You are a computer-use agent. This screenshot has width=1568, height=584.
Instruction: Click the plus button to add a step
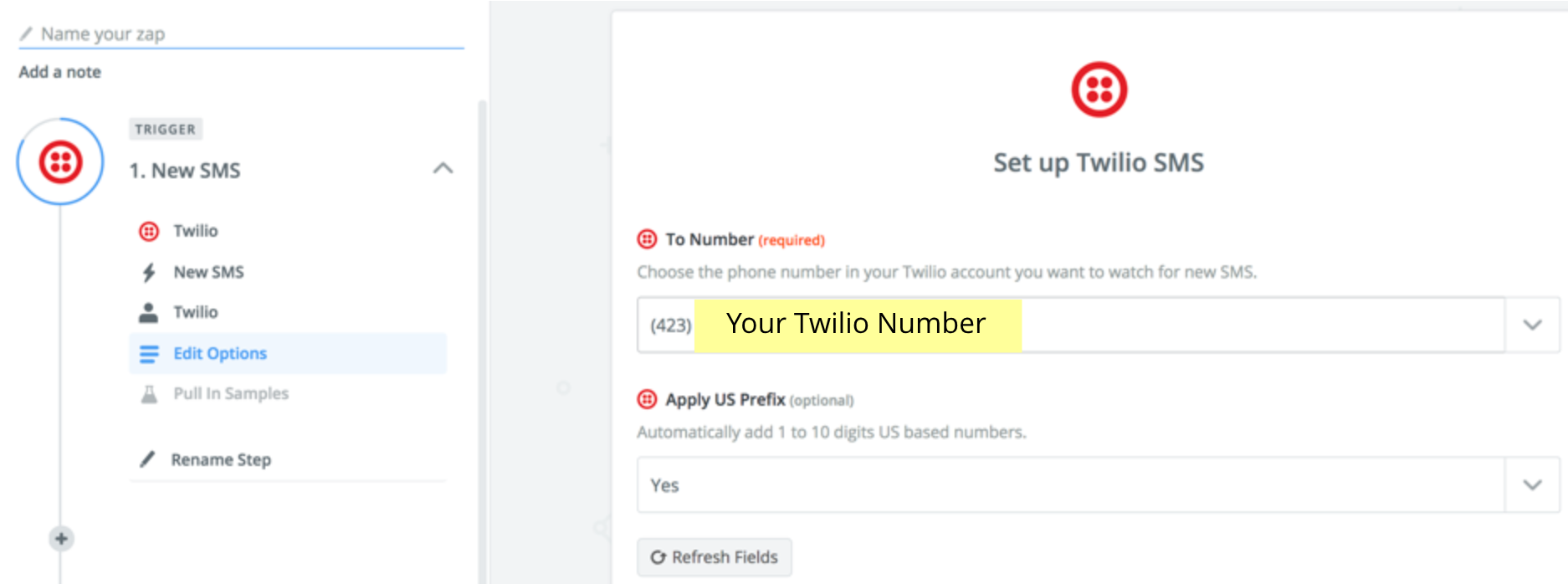point(59,539)
